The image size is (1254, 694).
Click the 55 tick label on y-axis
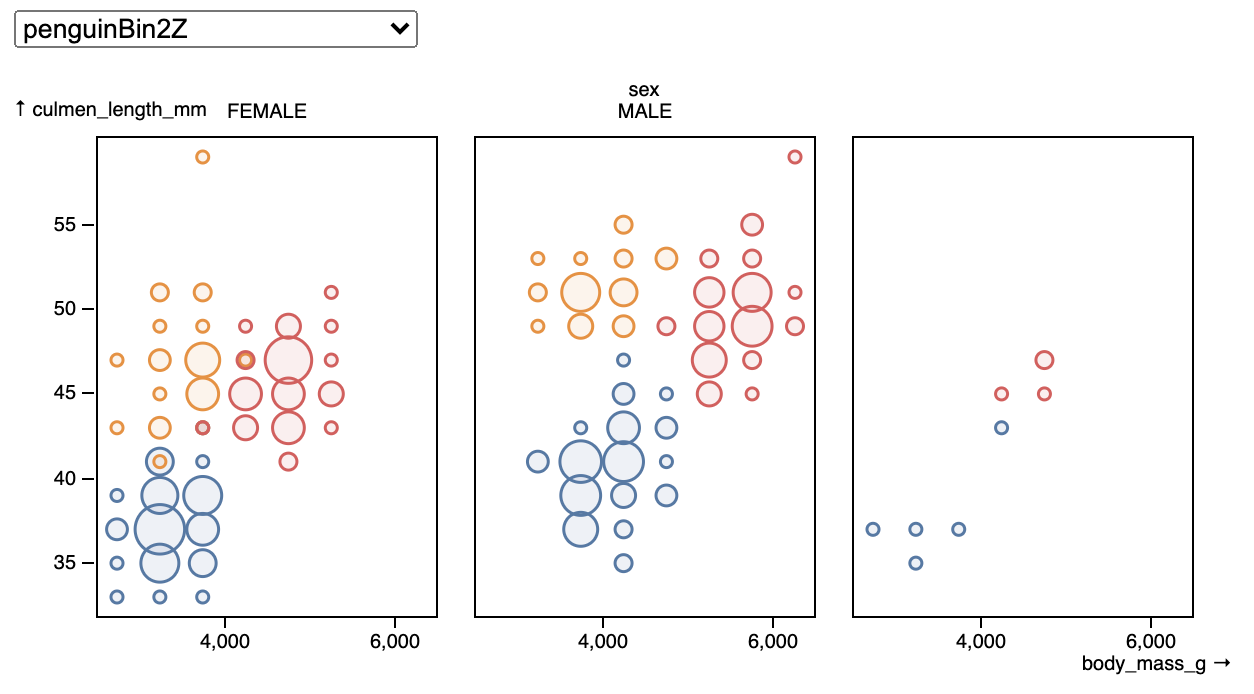(65, 225)
